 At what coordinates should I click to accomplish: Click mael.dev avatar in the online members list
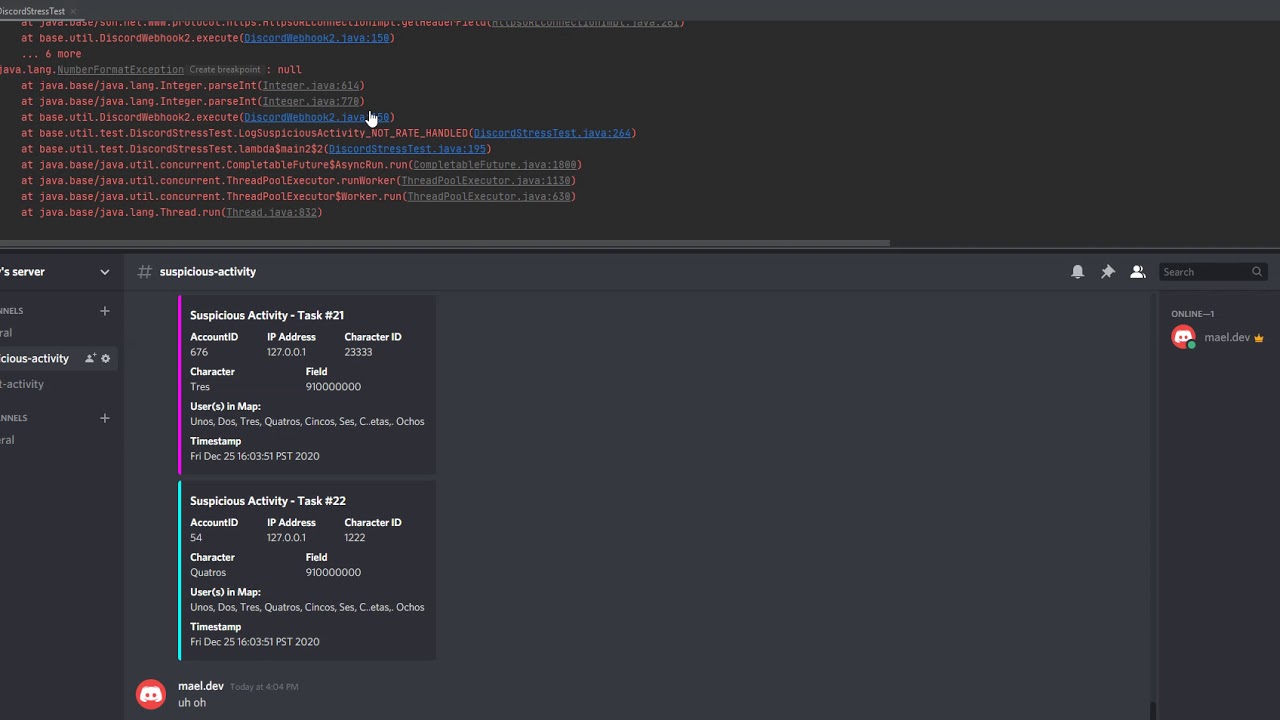[x=1184, y=338]
